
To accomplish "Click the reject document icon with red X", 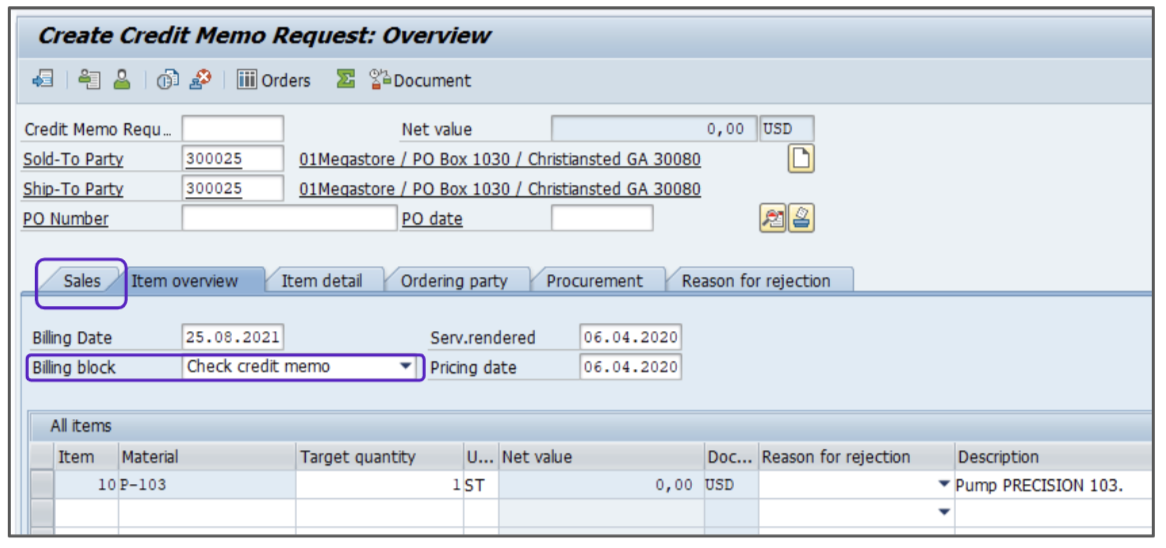I will (x=200, y=80).
